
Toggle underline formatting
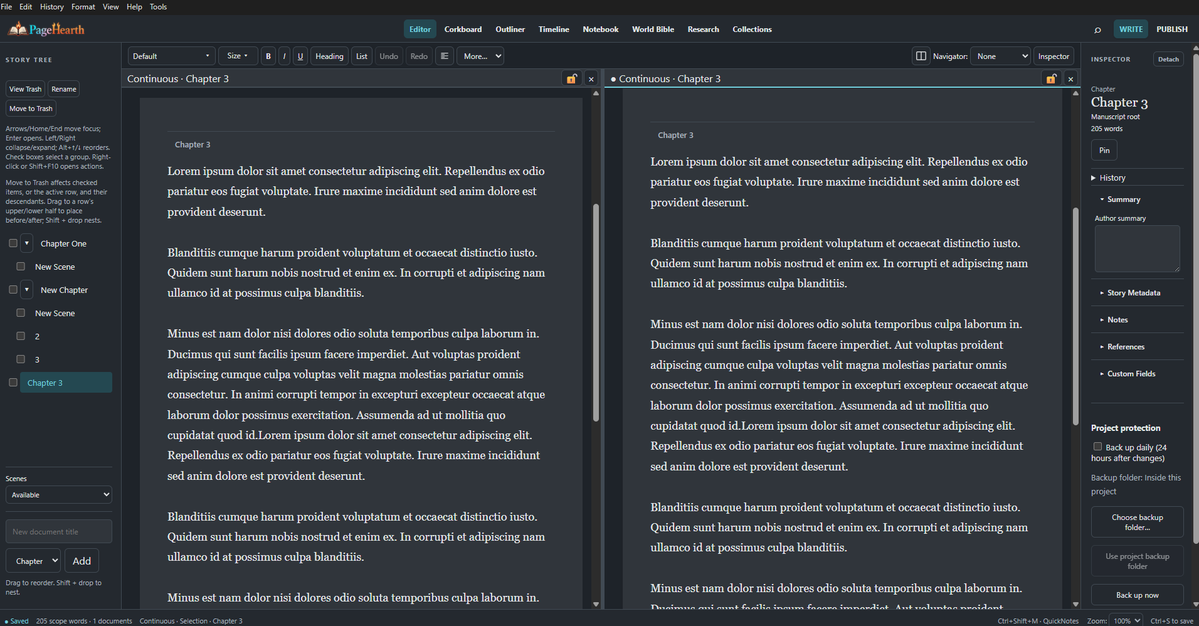[300, 56]
